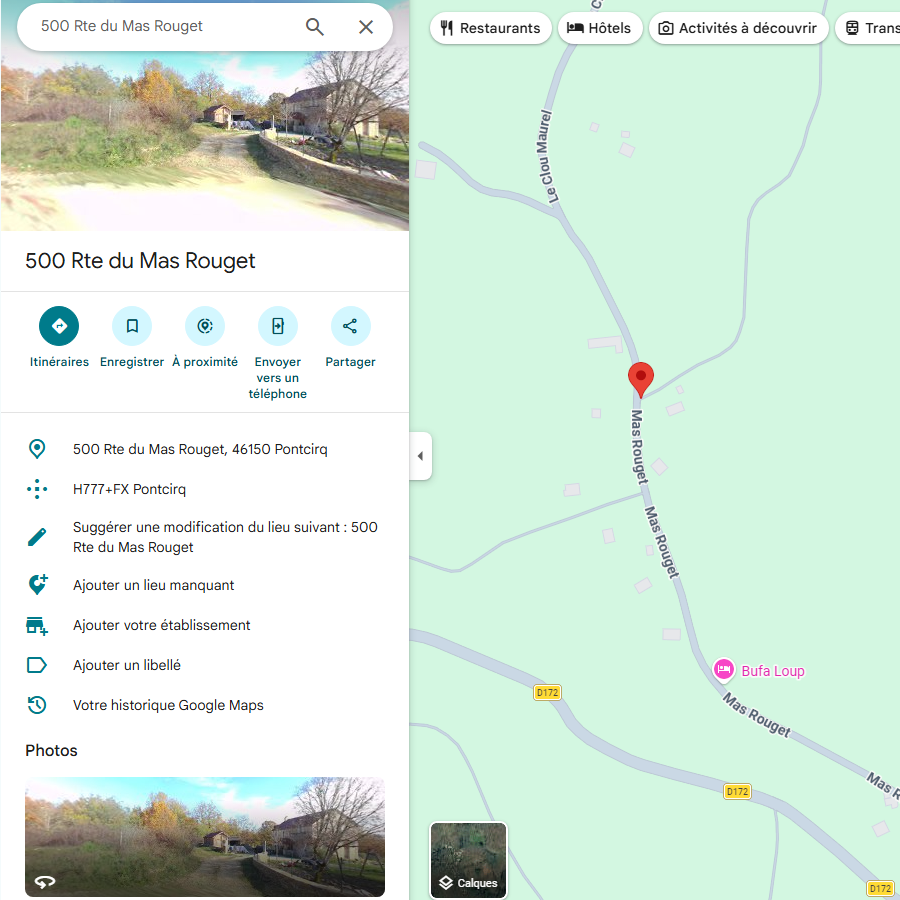Click the Le Clou Maurel road label
900x900 pixels.
[x=546, y=156]
